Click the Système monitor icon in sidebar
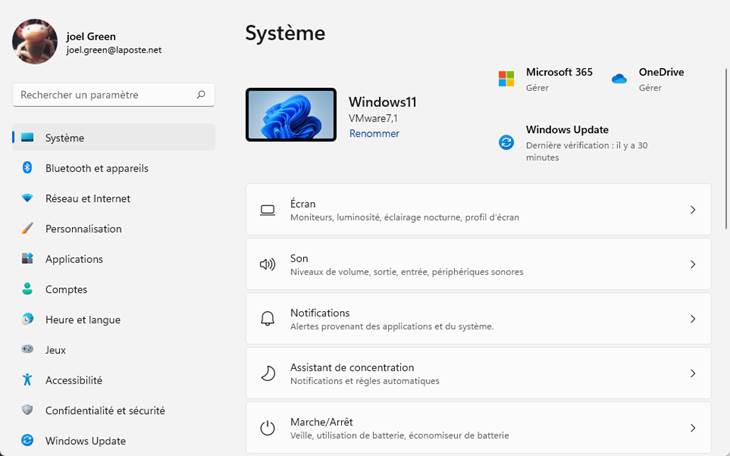 [x=27, y=137]
